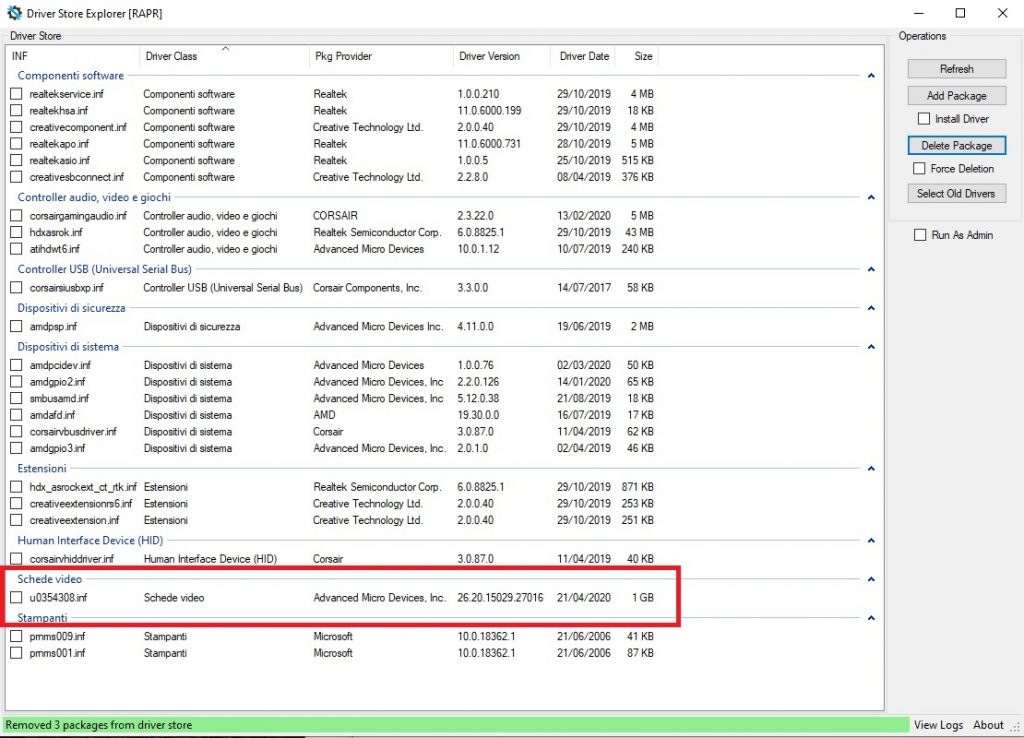Check the amdpsp.inf checkbox

tap(16, 327)
